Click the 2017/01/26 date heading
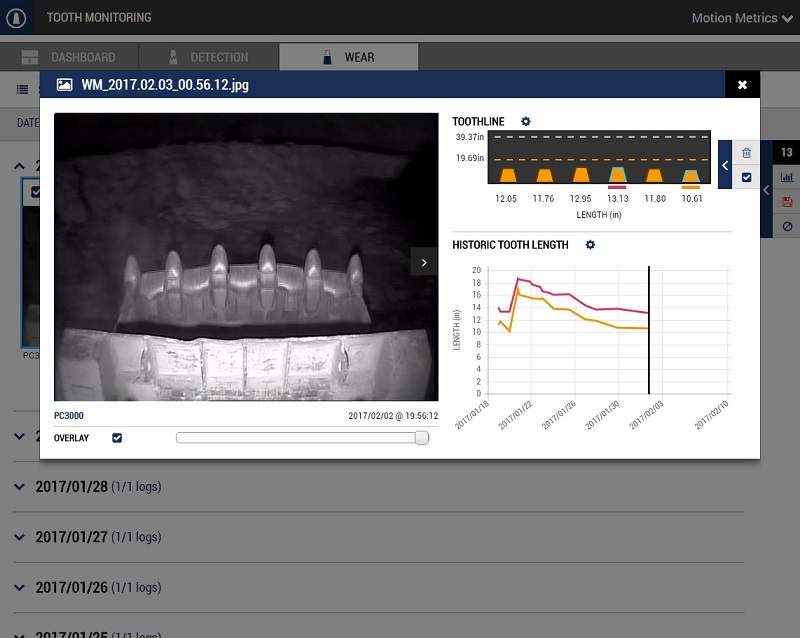 [71, 587]
